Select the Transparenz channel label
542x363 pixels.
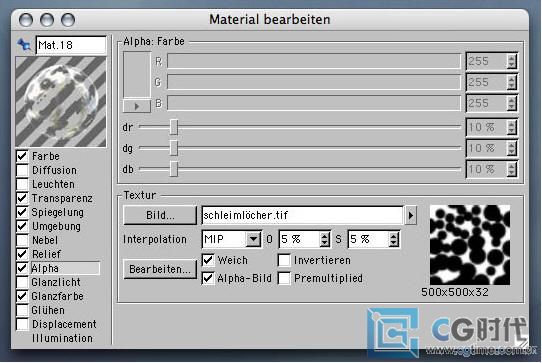[x=62, y=198]
